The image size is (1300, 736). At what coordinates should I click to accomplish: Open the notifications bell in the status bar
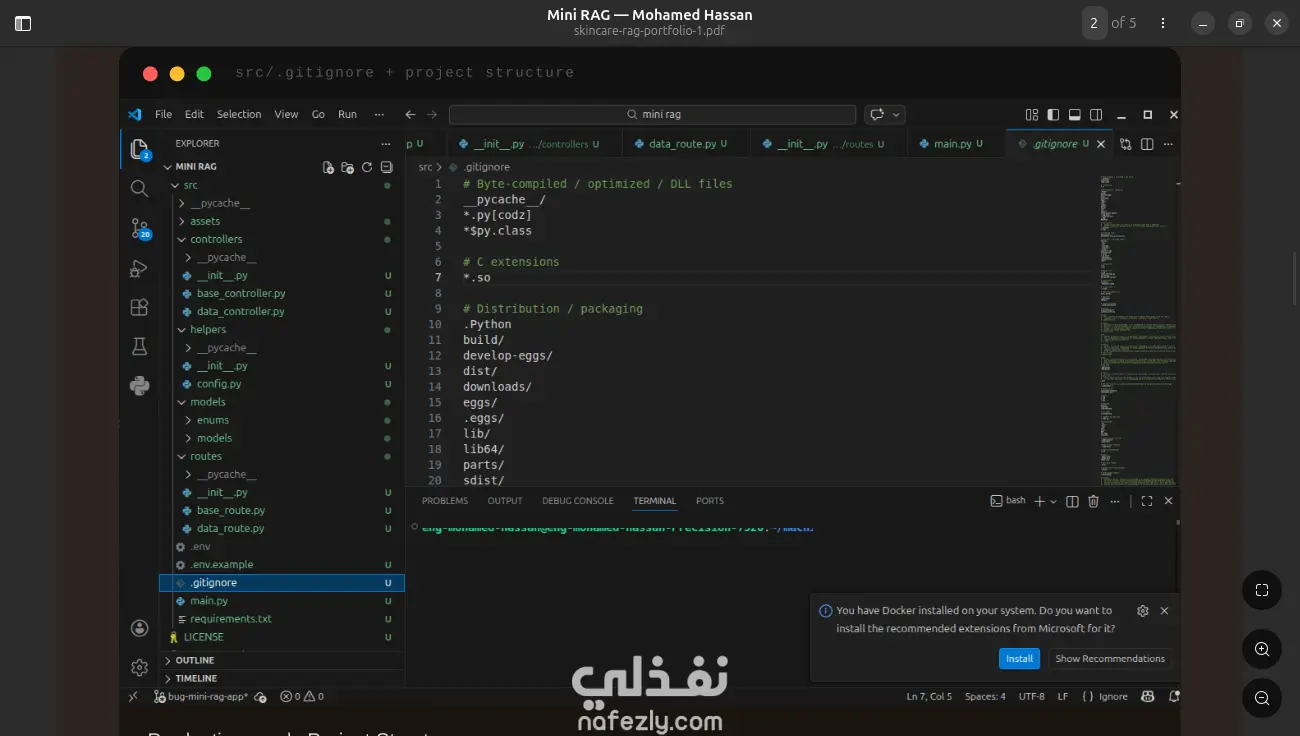pyautogui.click(x=1174, y=696)
